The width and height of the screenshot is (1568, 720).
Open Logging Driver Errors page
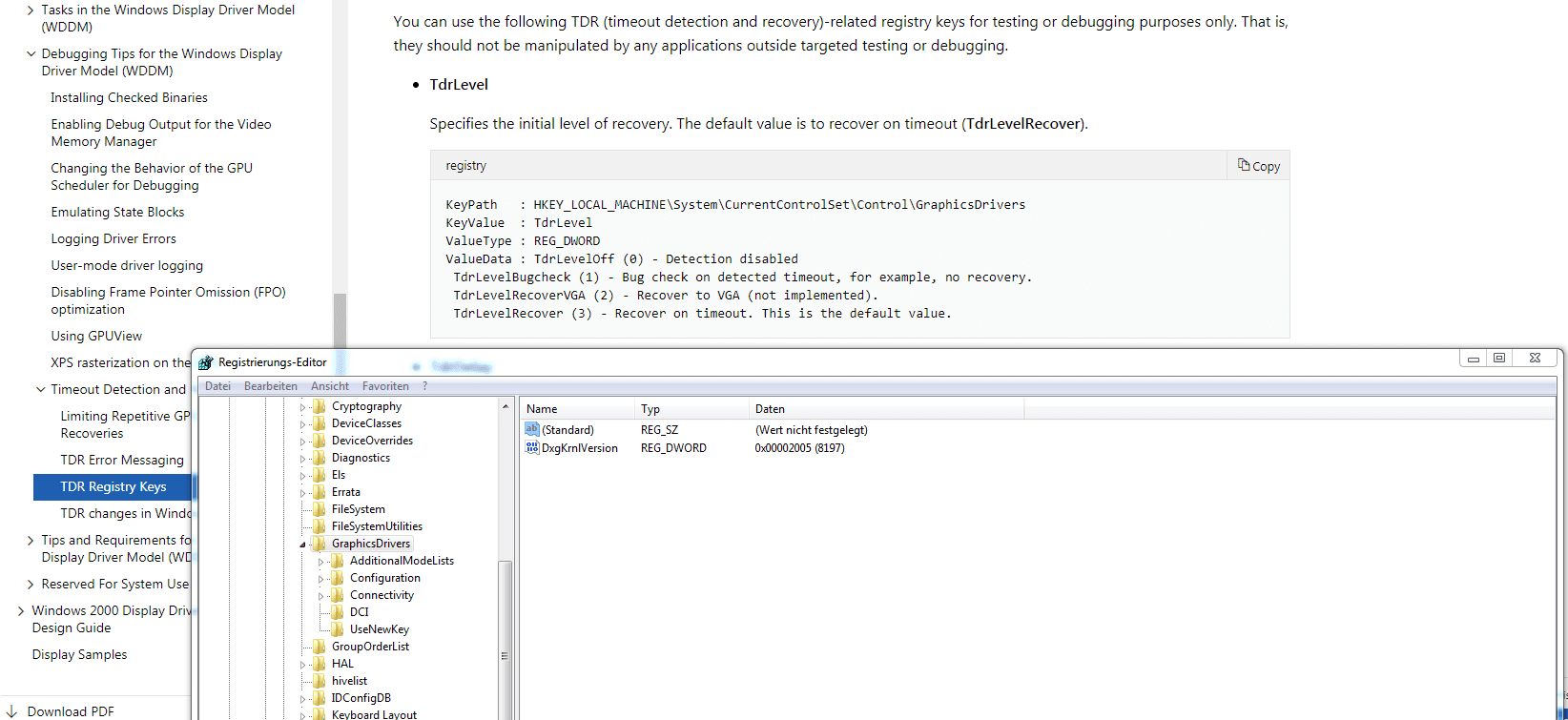point(113,238)
